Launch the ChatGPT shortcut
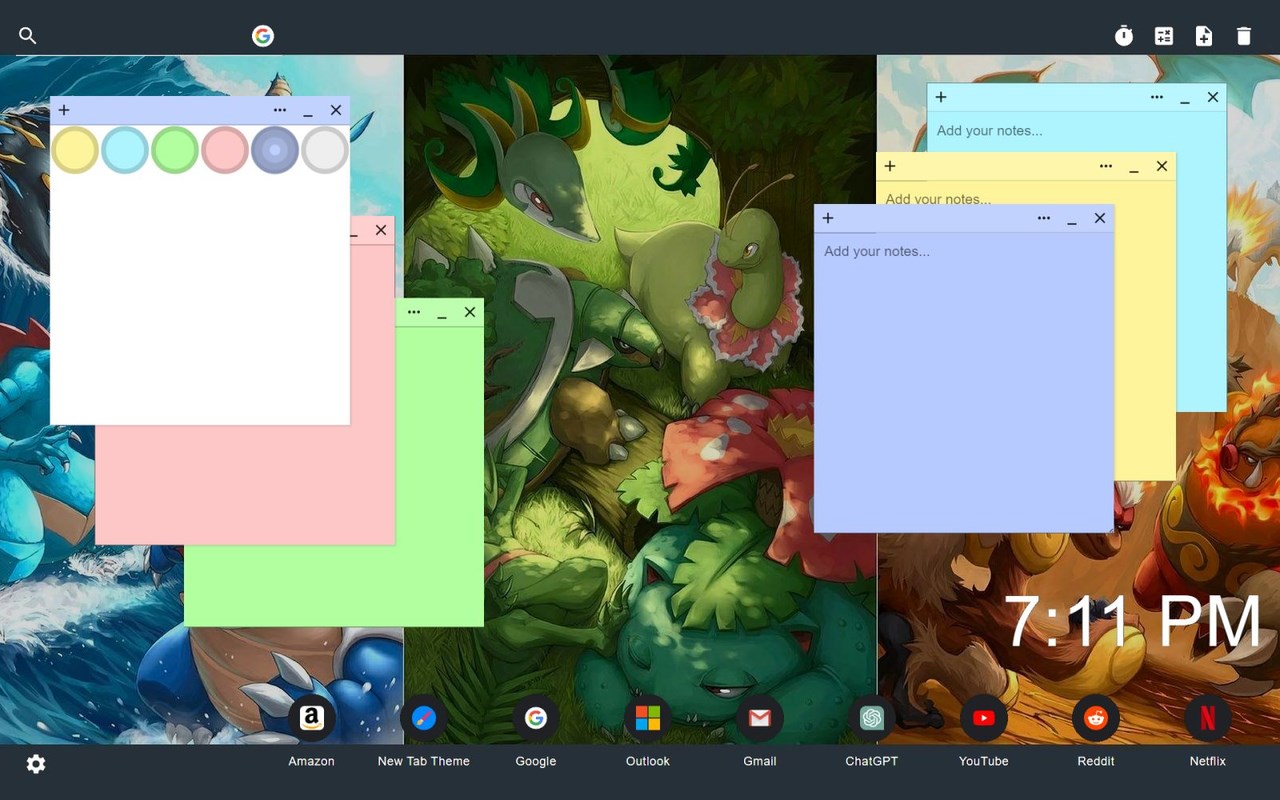 872,718
